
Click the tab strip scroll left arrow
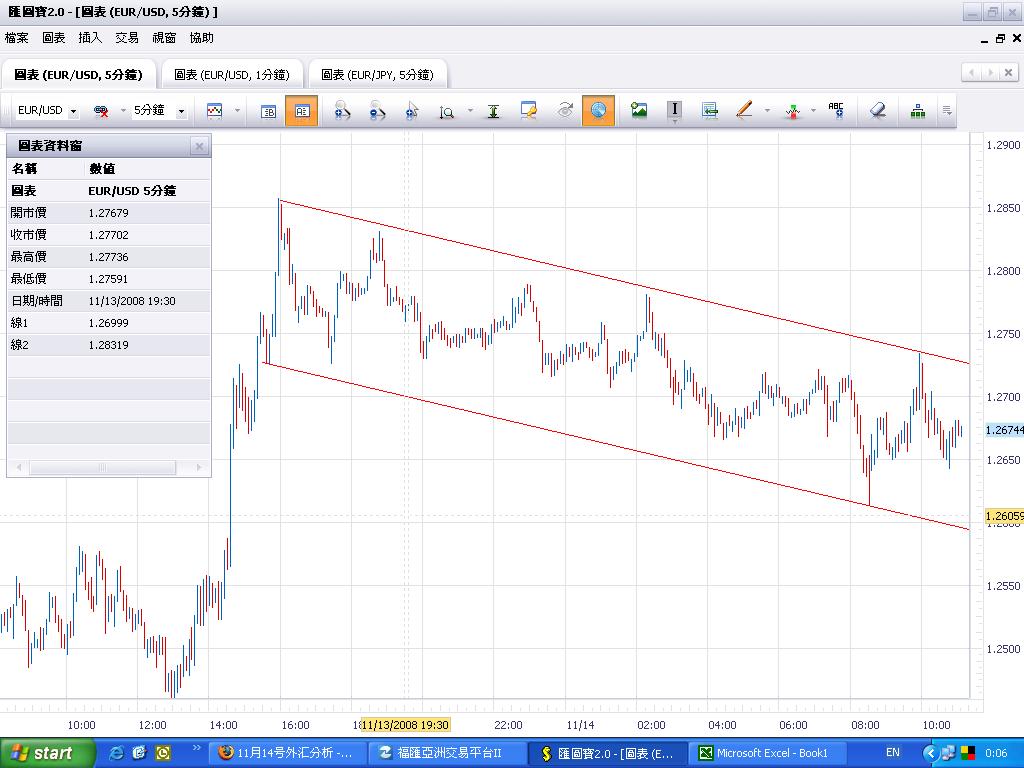(x=972, y=72)
